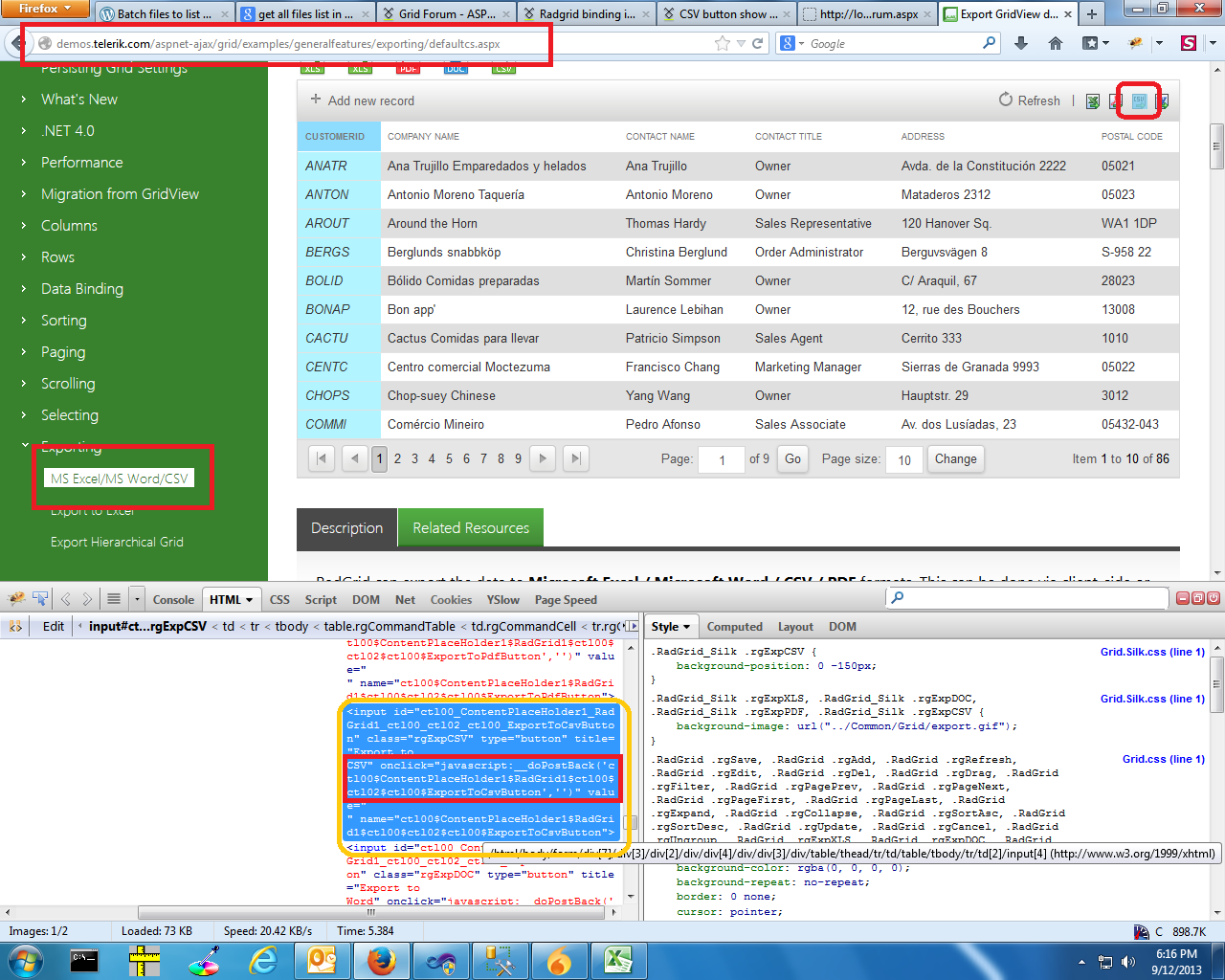The width and height of the screenshot is (1225, 980).
Task: Click the Export to PDF grid icon
Action: tap(1116, 101)
